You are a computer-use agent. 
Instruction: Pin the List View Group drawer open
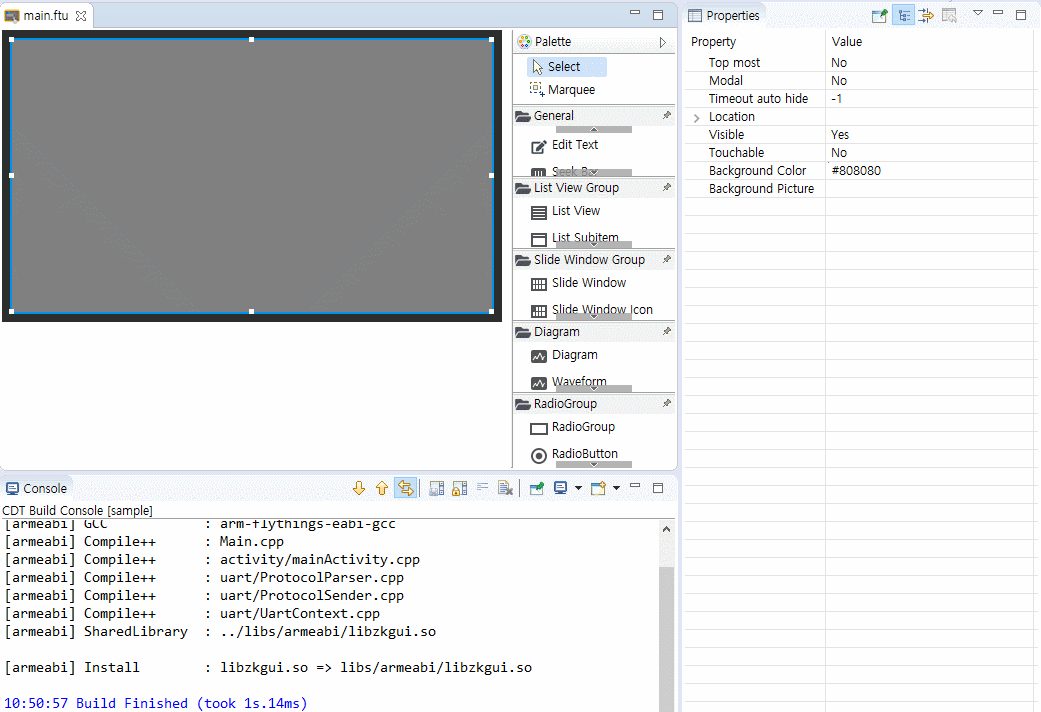[x=667, y=187]
